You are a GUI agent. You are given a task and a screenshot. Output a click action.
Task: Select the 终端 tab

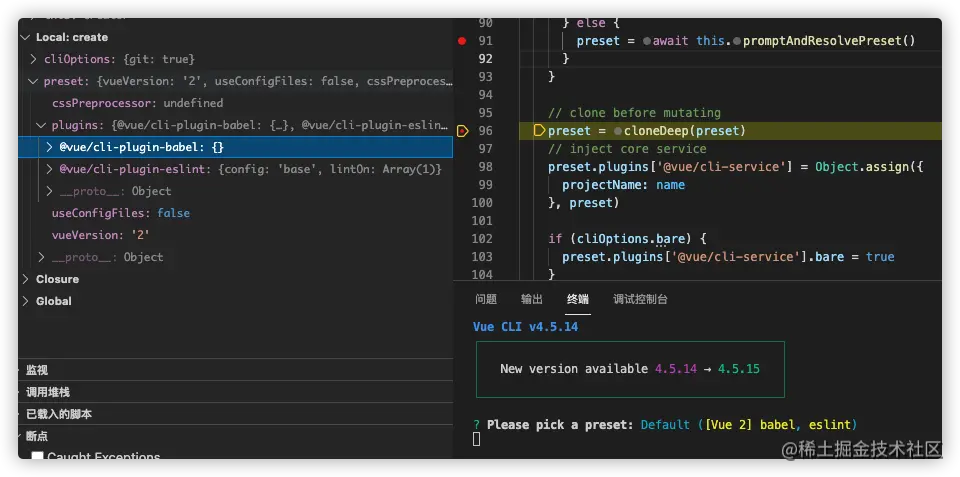(x=578, y=299)
